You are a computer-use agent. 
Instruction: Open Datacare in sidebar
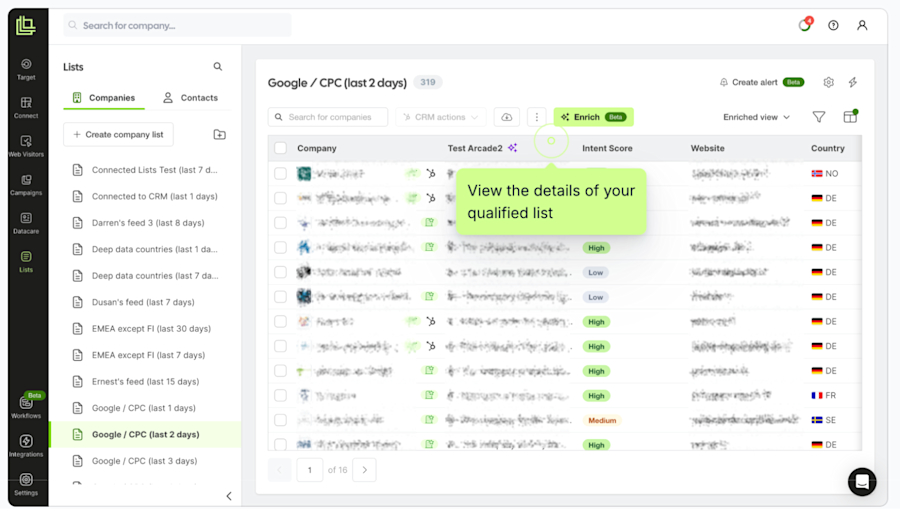point(26,223)
